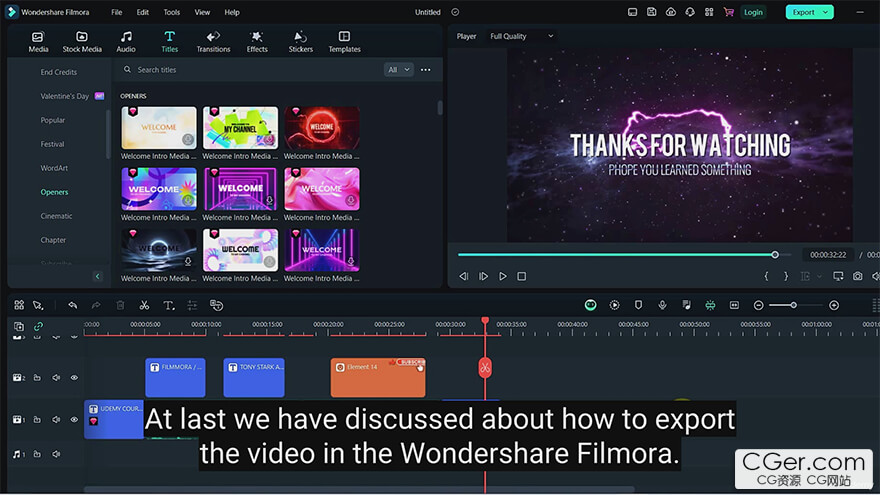
Task: Click the fullscreen preview monitor icon
Action: tap(838, 276)
